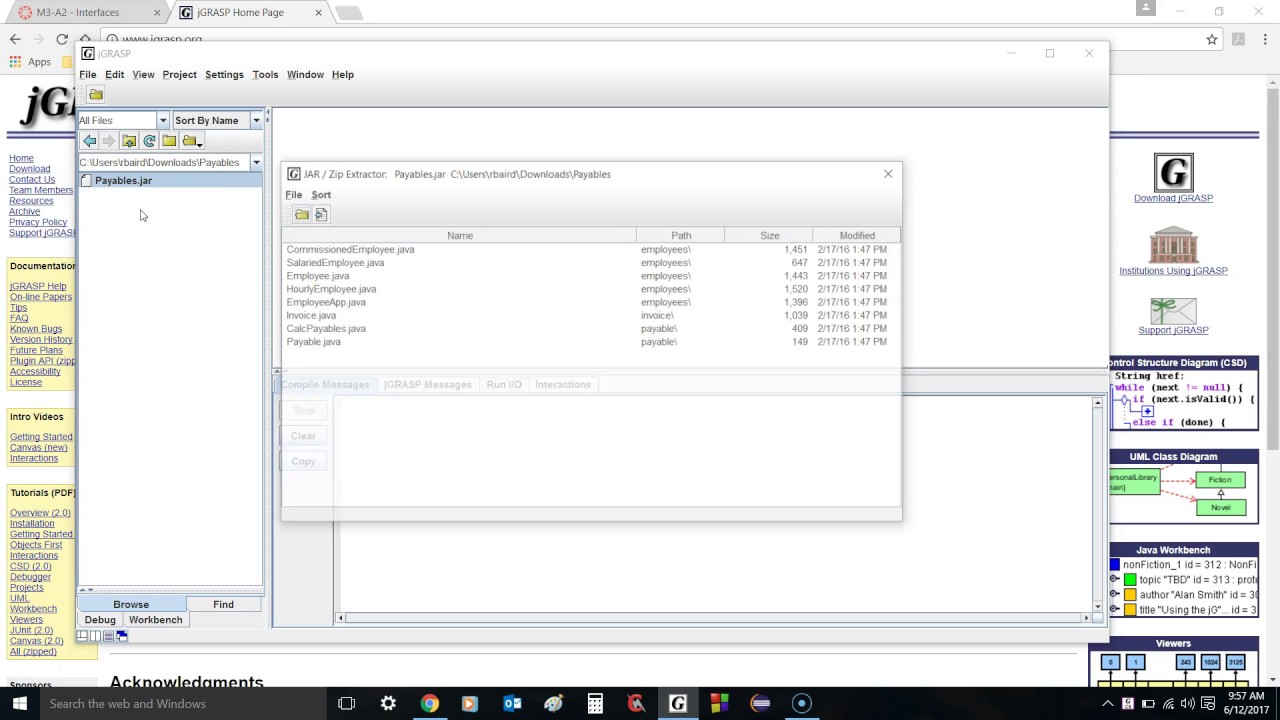Click the back arrow in the file browser

89,141
